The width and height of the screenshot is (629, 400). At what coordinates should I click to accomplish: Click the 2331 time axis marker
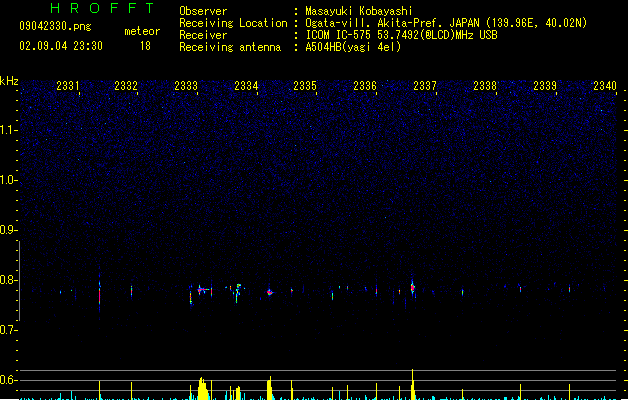[68, 86]
